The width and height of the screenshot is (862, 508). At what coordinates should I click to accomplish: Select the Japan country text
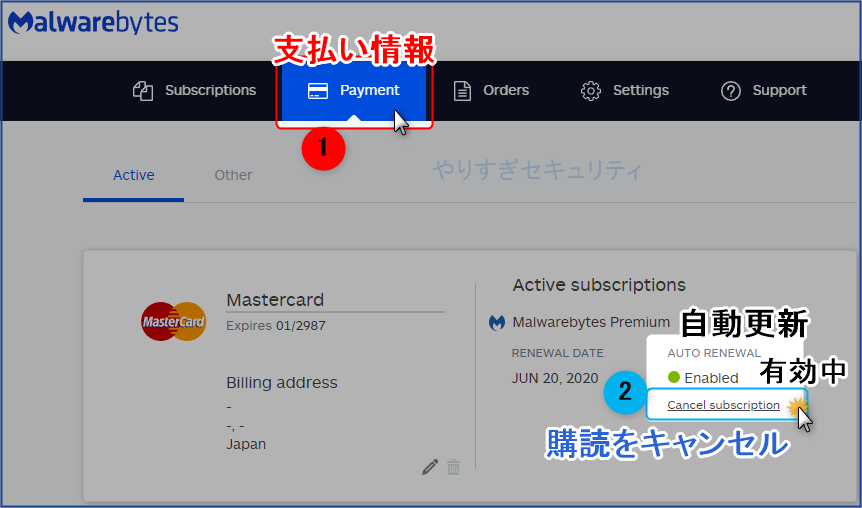(x=246, y=444)
